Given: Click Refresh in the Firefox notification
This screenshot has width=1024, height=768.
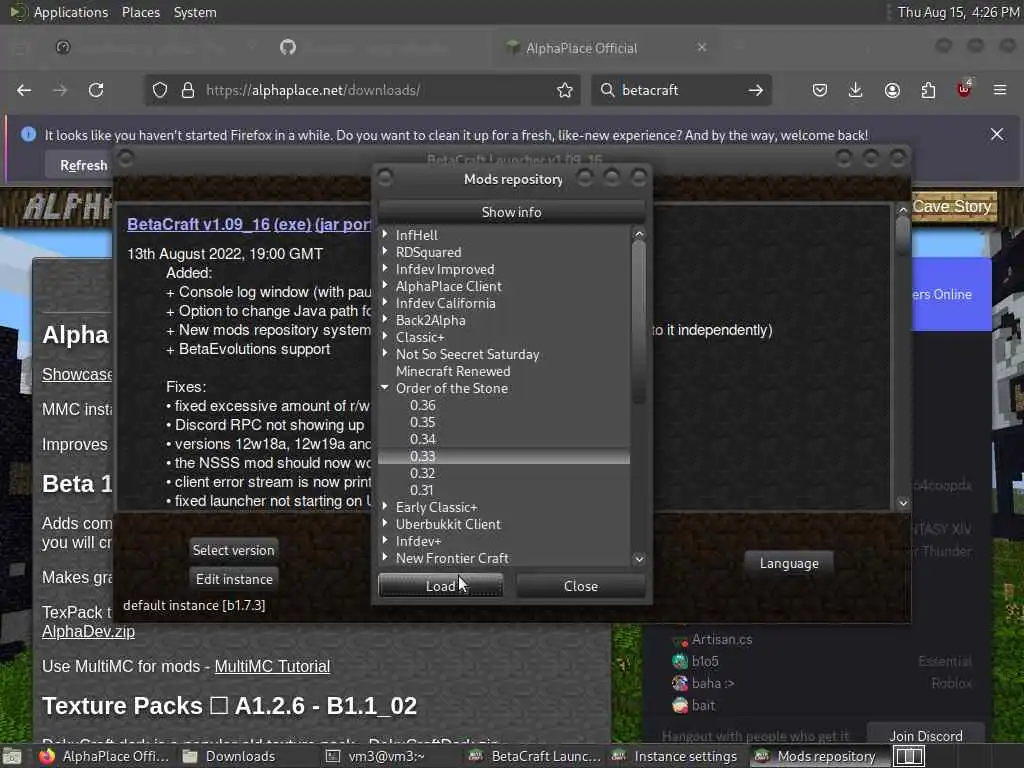Looking at the screenshot, I should (84, 165).
